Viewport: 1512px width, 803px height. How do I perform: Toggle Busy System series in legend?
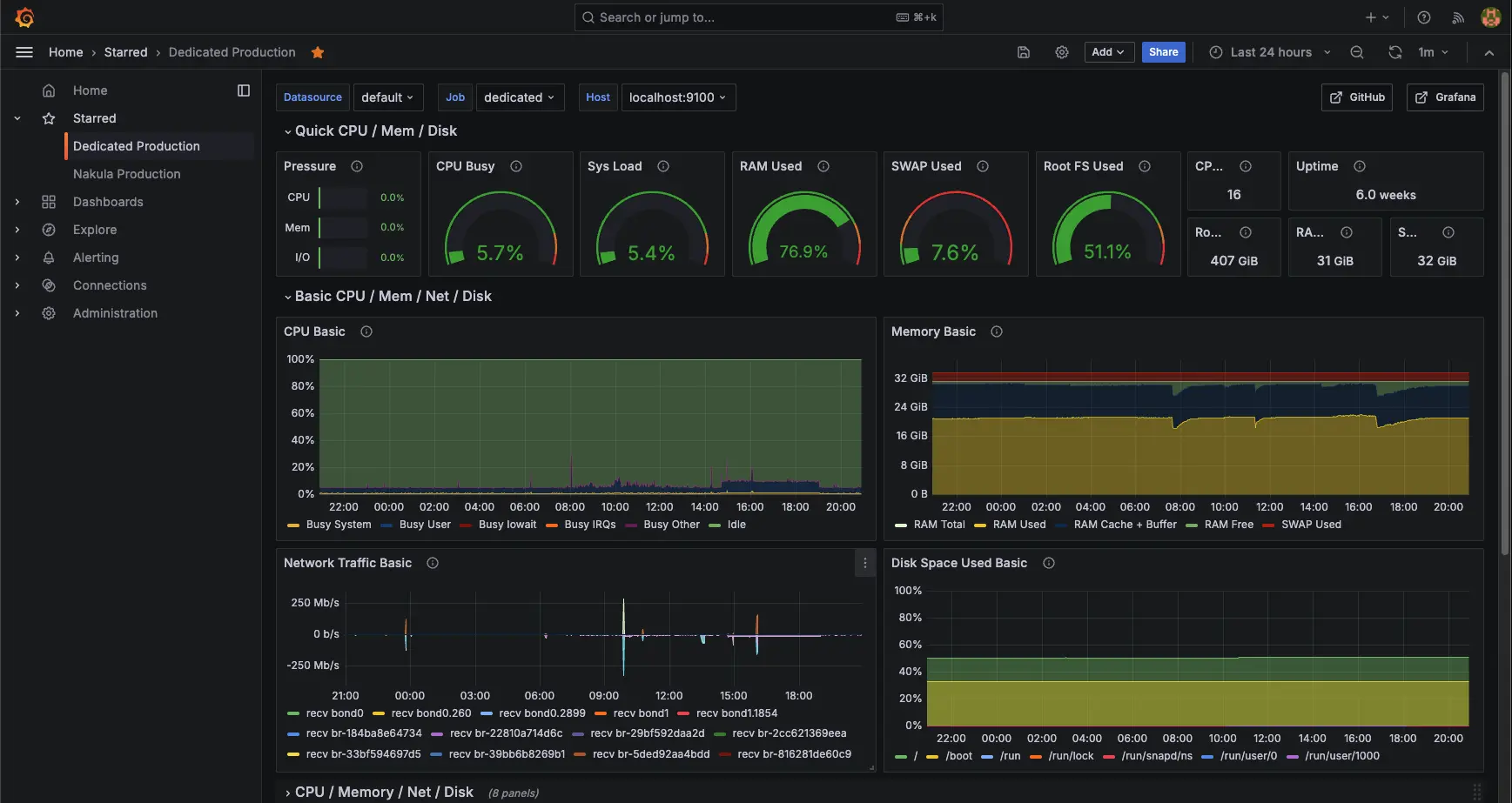(x=338, y=525)
